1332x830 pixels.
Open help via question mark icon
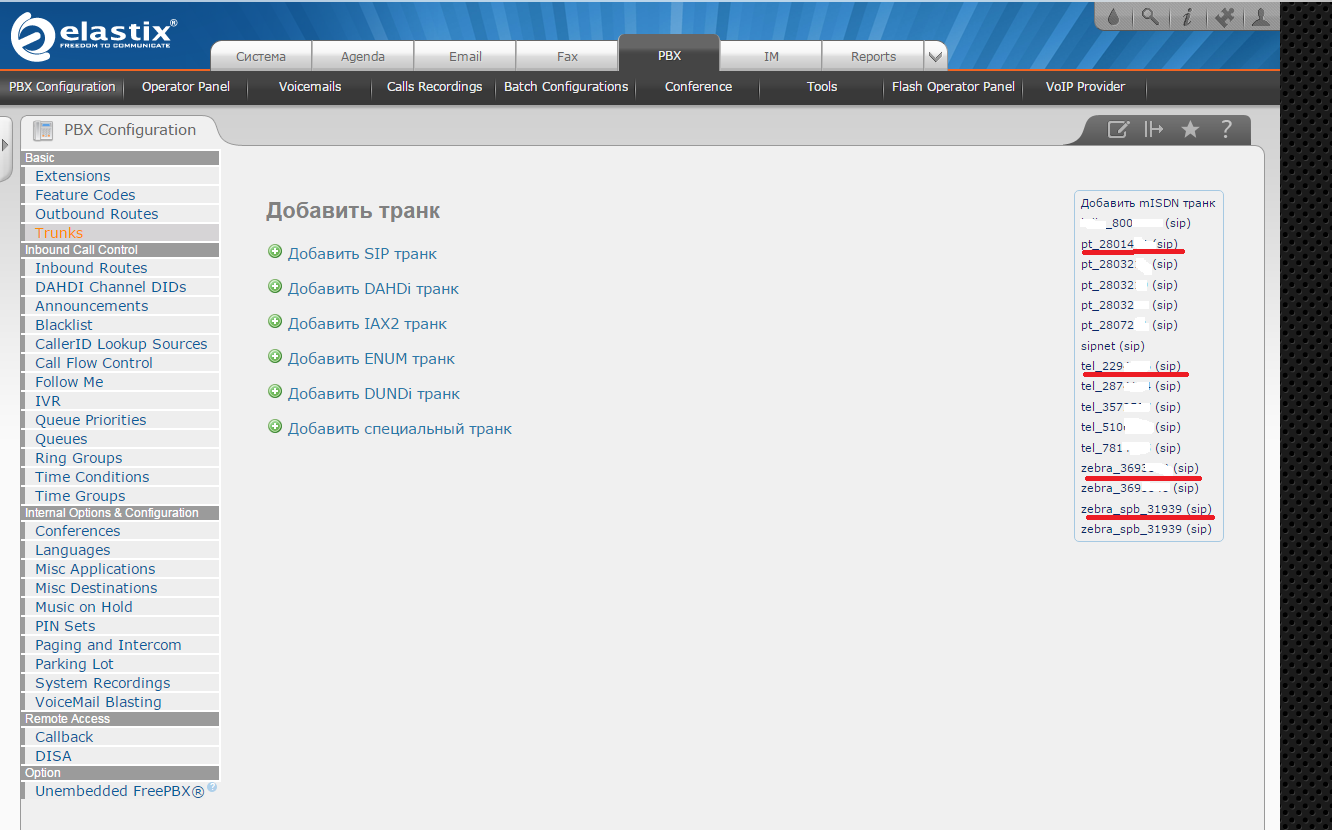click(x=1225, y=129)
